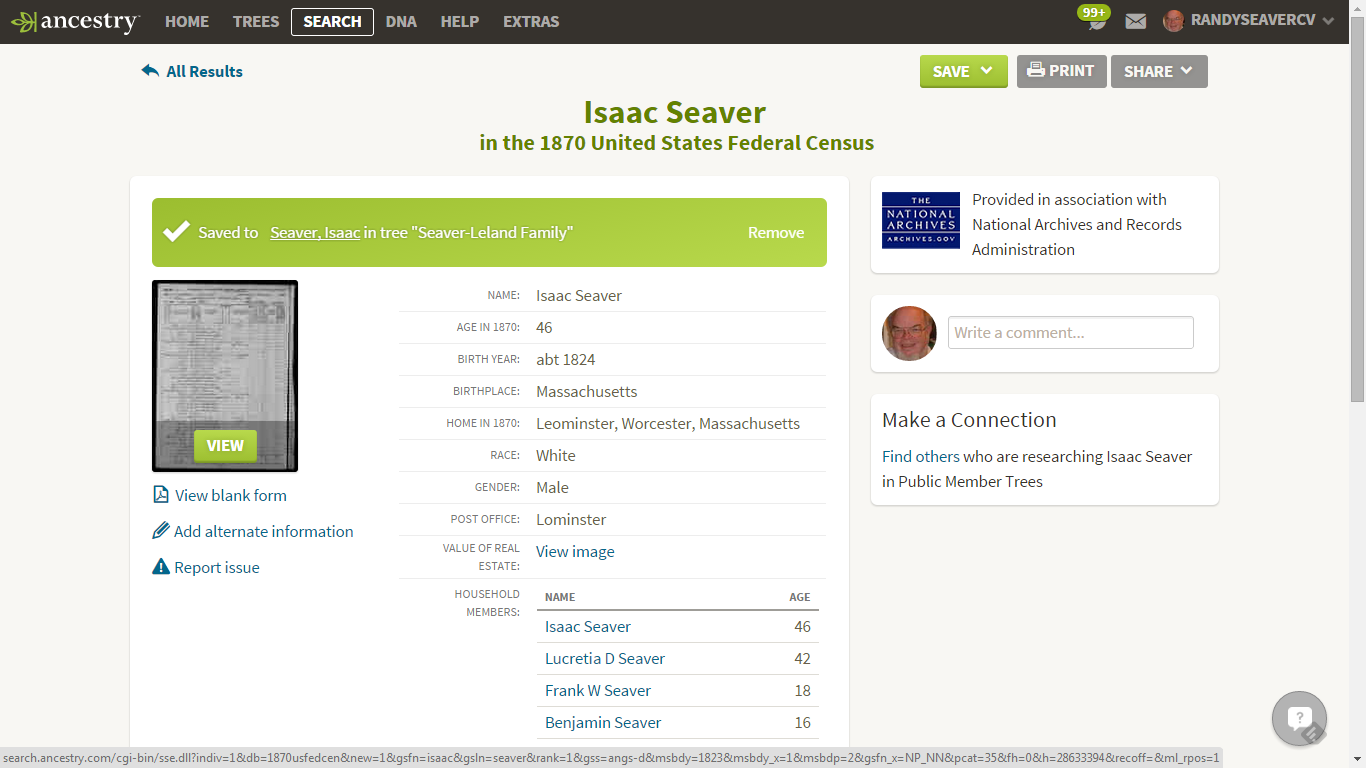The image size is (1366, 768).
Task: Open the Seaver, Isaac tree link
Action: 314,232
